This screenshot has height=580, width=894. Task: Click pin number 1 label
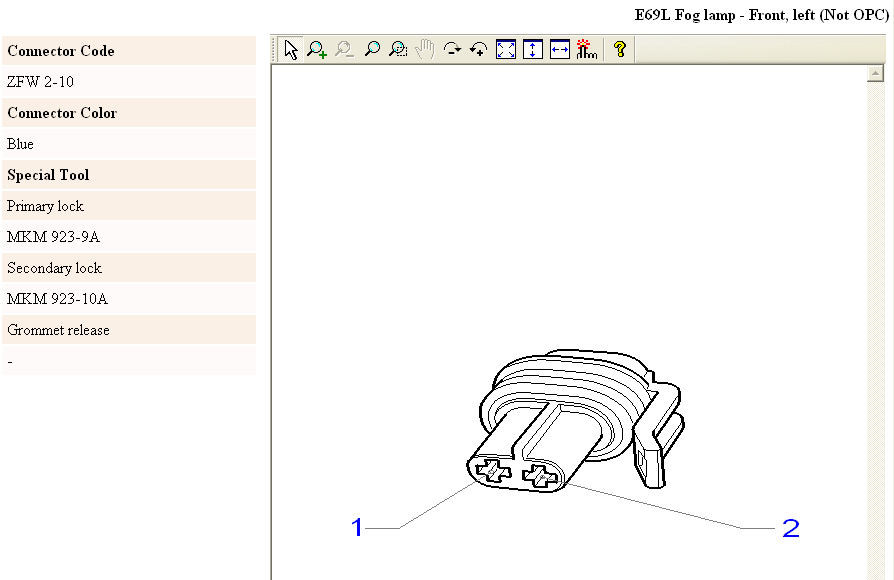357,528
